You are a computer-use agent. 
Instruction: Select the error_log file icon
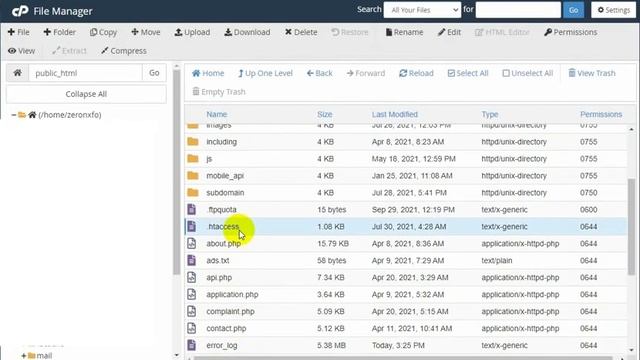pyautogui.click(x=191, y=345)
